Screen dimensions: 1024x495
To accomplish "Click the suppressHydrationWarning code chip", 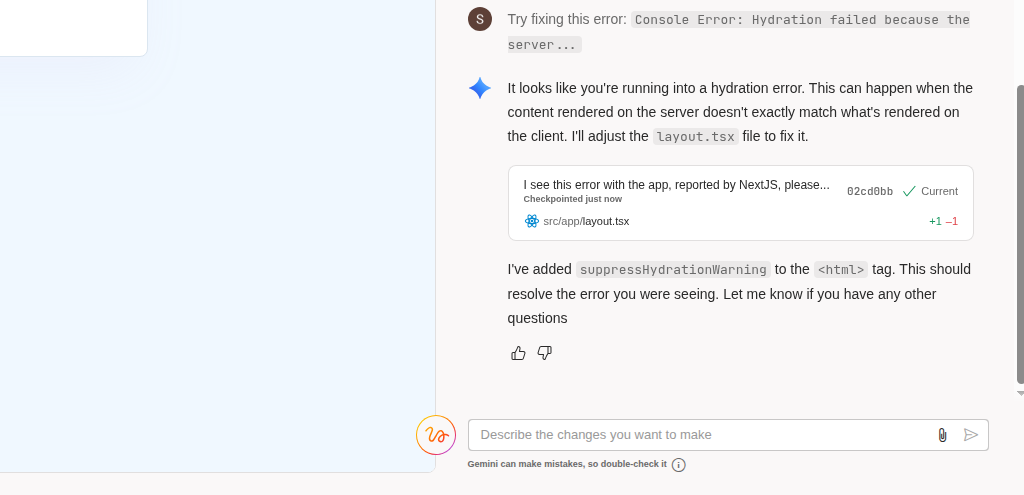I will (673, 270).
